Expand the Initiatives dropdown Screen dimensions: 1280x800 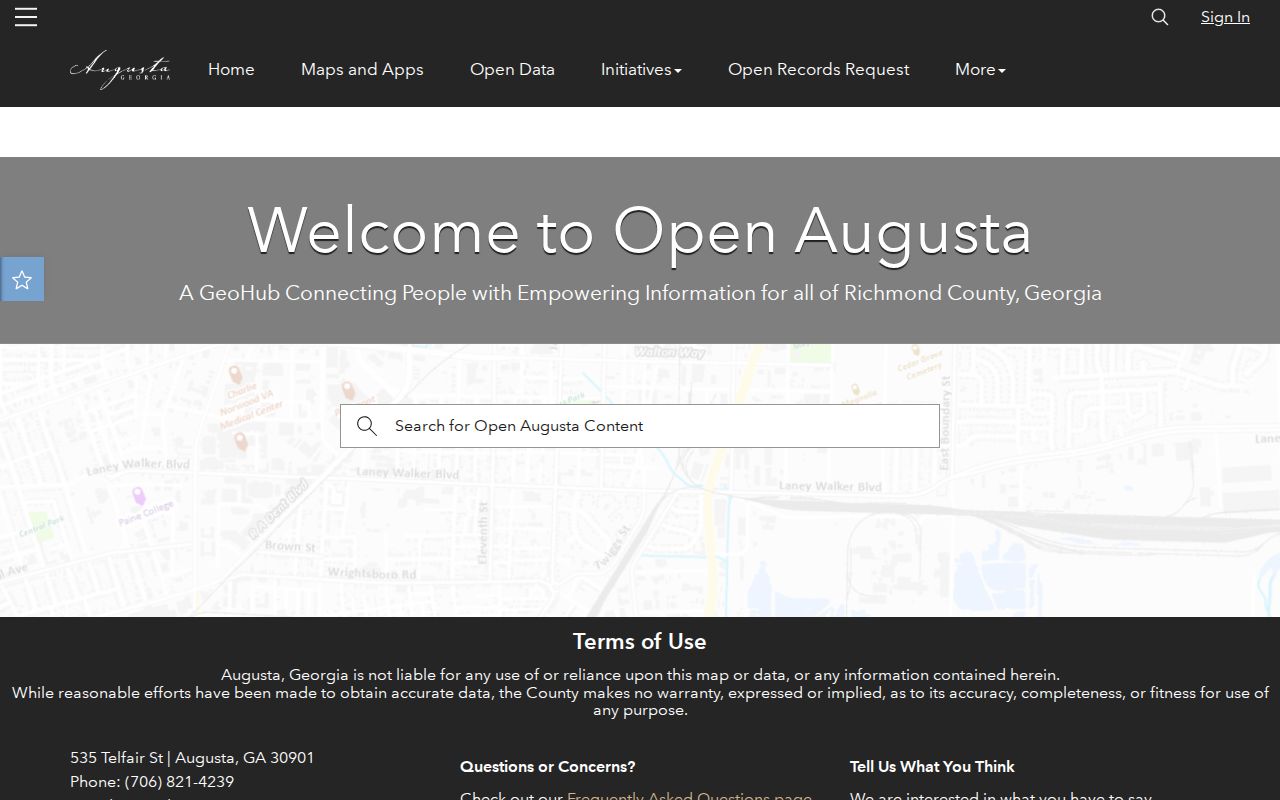(641, 69)
